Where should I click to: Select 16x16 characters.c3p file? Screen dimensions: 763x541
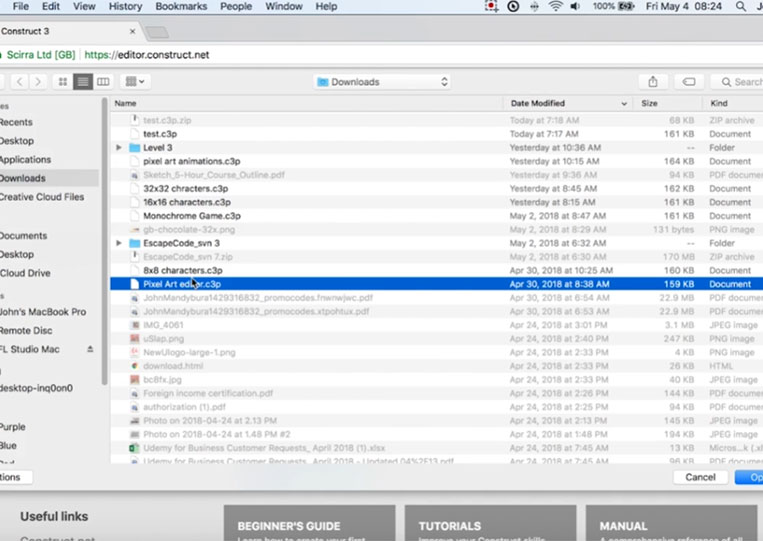436,202
